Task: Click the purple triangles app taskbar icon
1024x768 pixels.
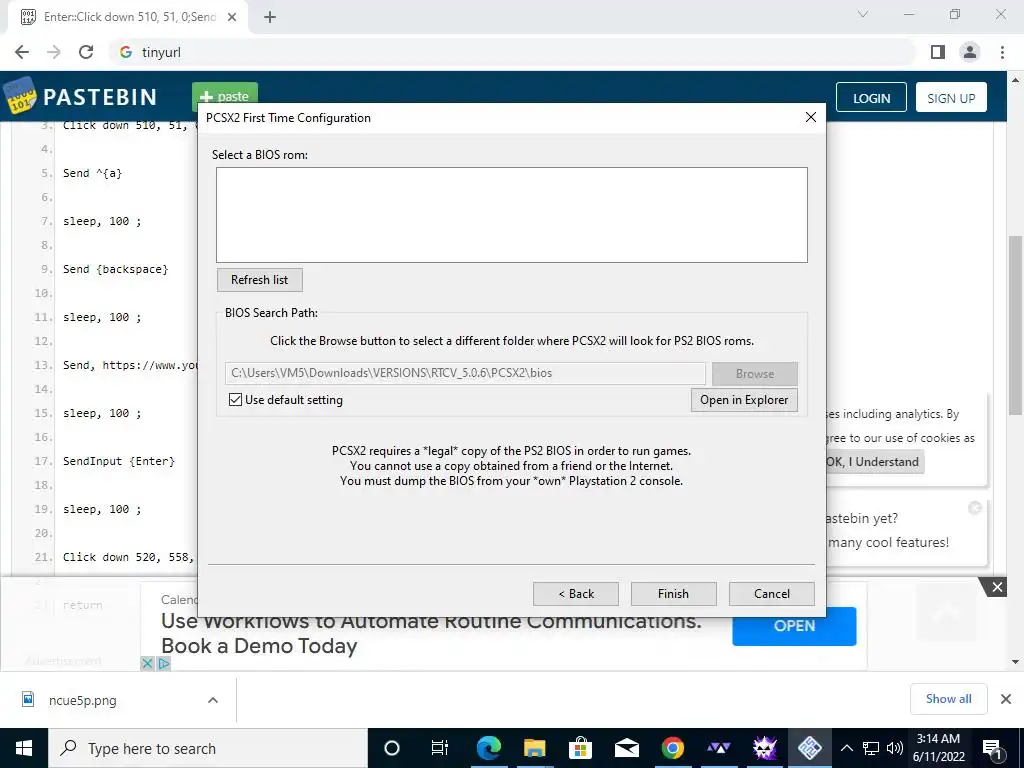Action: tap(718, 748)
